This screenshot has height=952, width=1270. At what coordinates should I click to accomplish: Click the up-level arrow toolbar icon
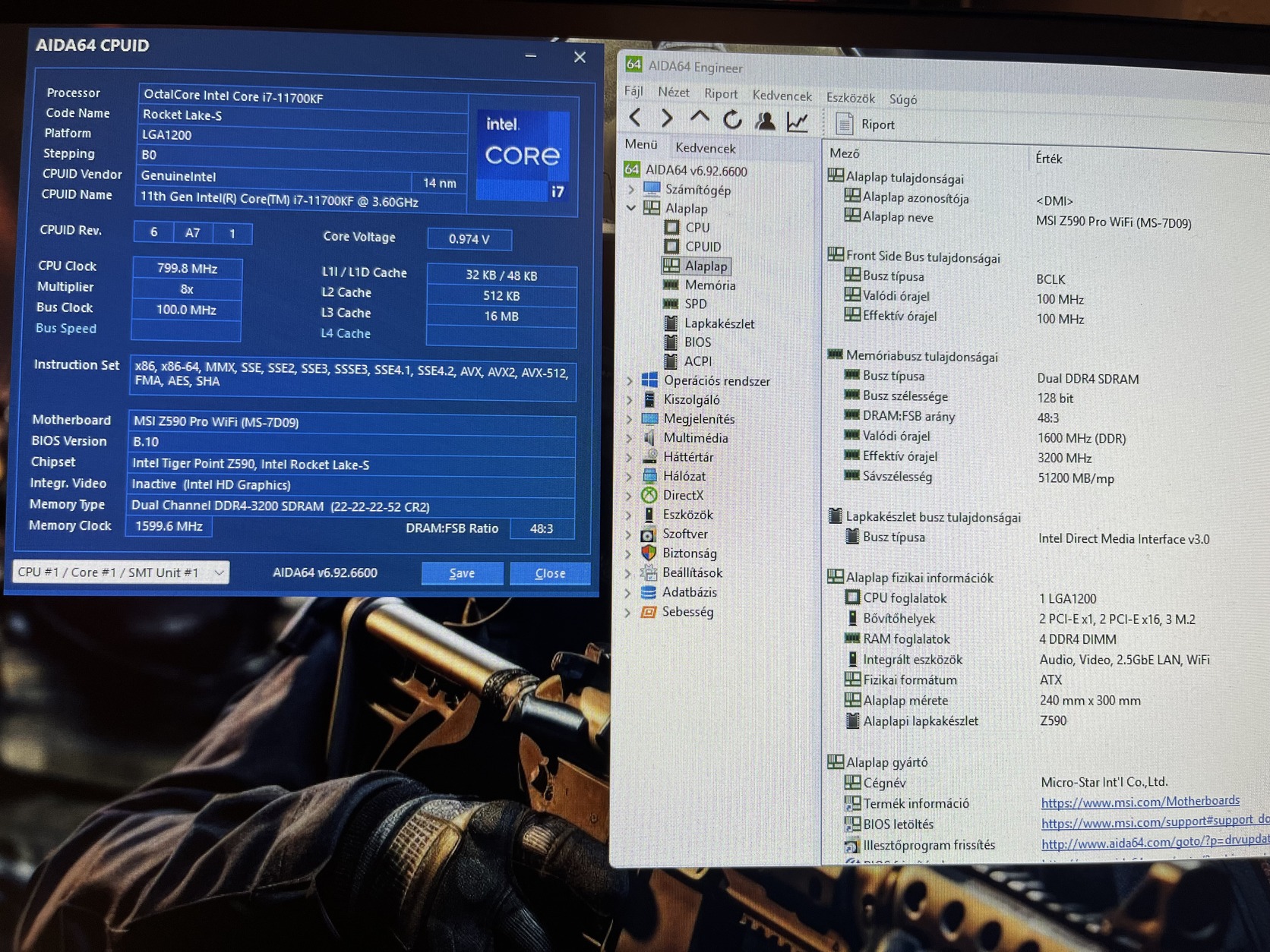click(700, 118)
